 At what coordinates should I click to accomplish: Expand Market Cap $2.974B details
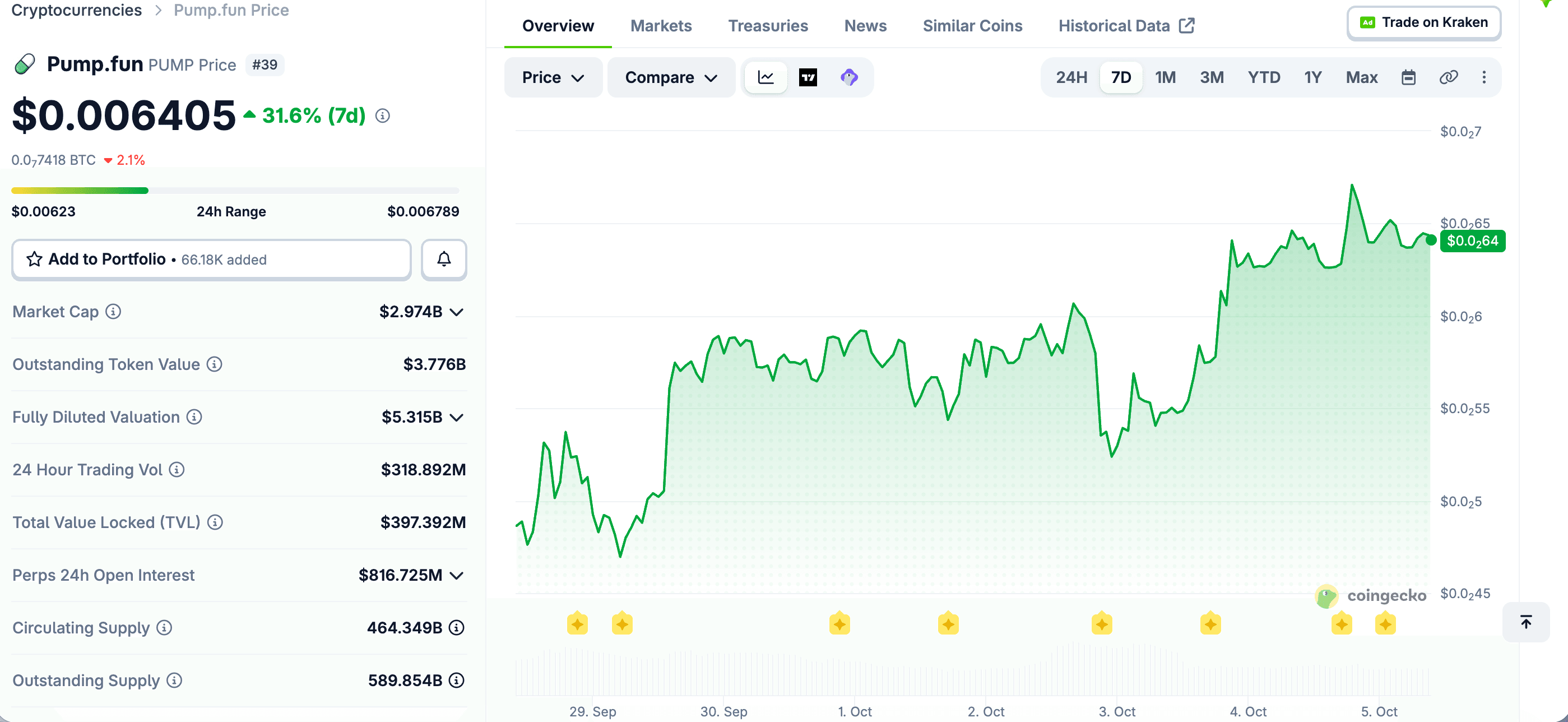(457, 312)
